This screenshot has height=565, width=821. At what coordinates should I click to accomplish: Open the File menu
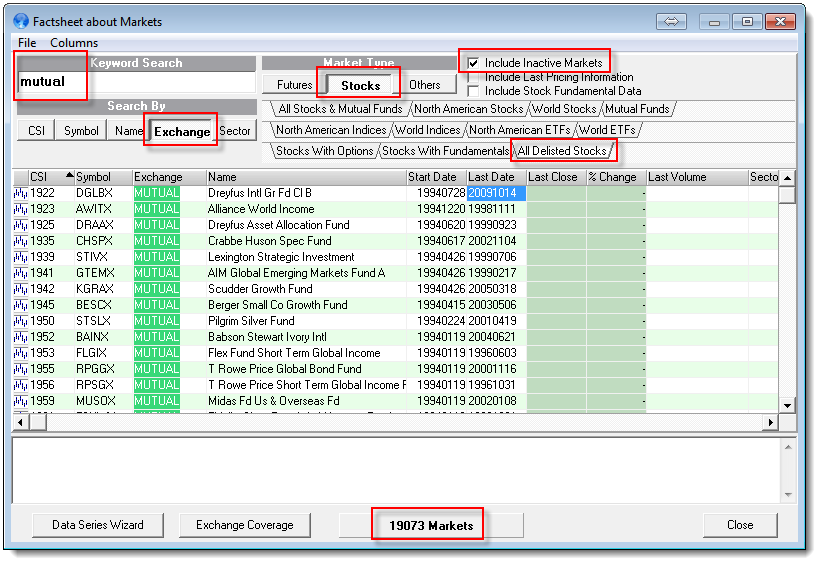(x=27, y=43)
